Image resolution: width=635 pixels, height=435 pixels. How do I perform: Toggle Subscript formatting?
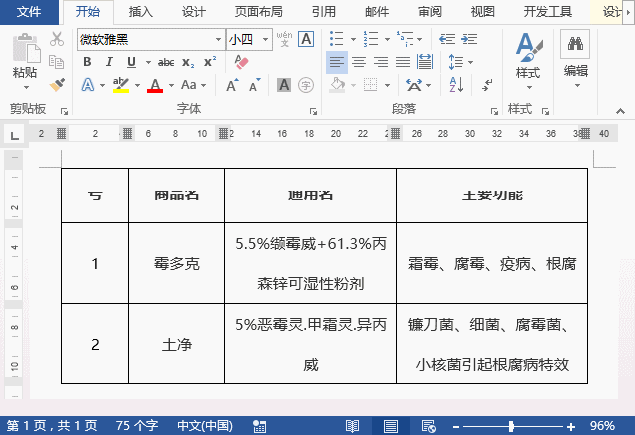[188, 62]
